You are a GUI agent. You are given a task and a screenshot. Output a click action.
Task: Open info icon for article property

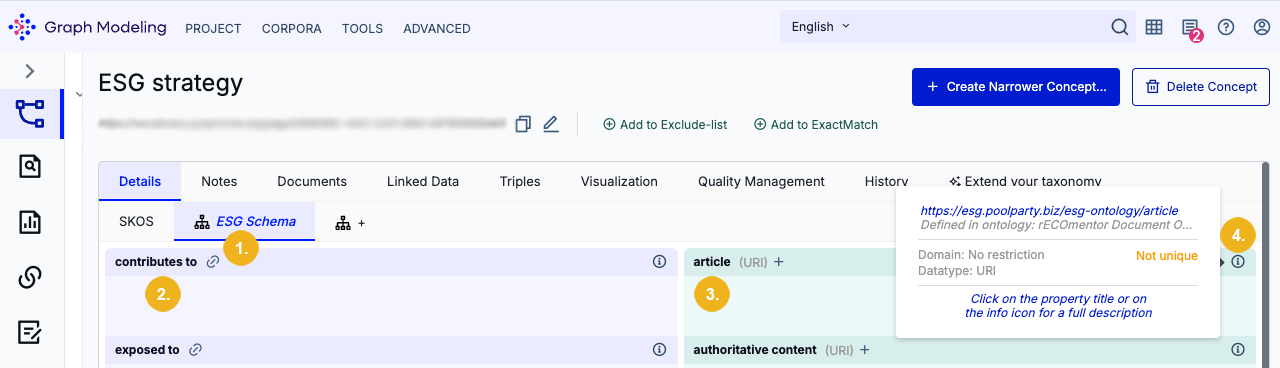click(x=1238, y=262)
